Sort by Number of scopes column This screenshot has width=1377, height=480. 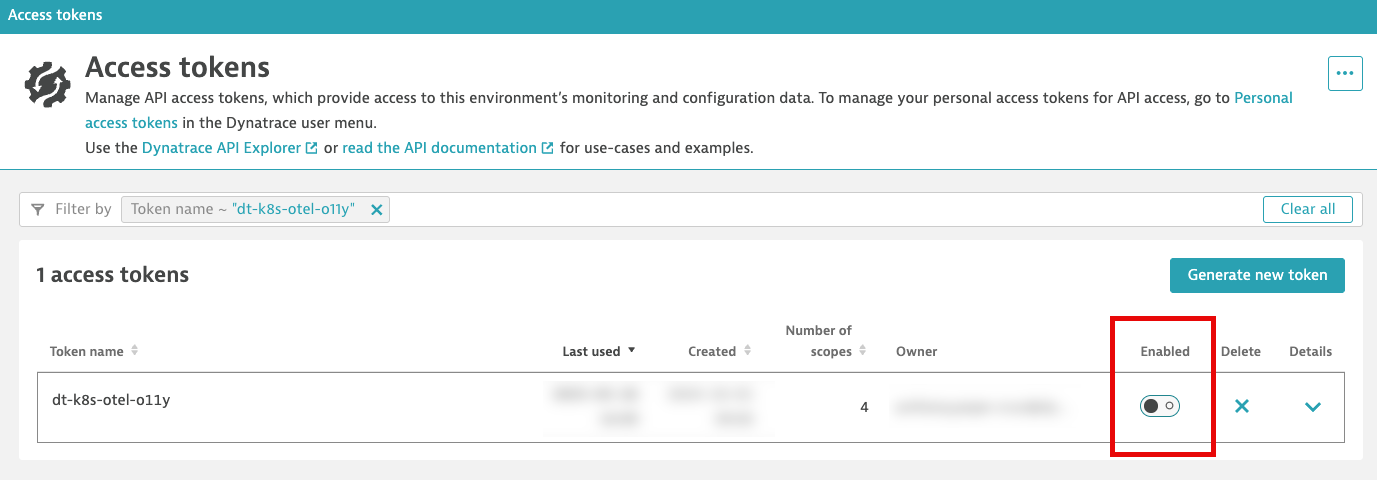pyautogui.click(x=826, y=341)
